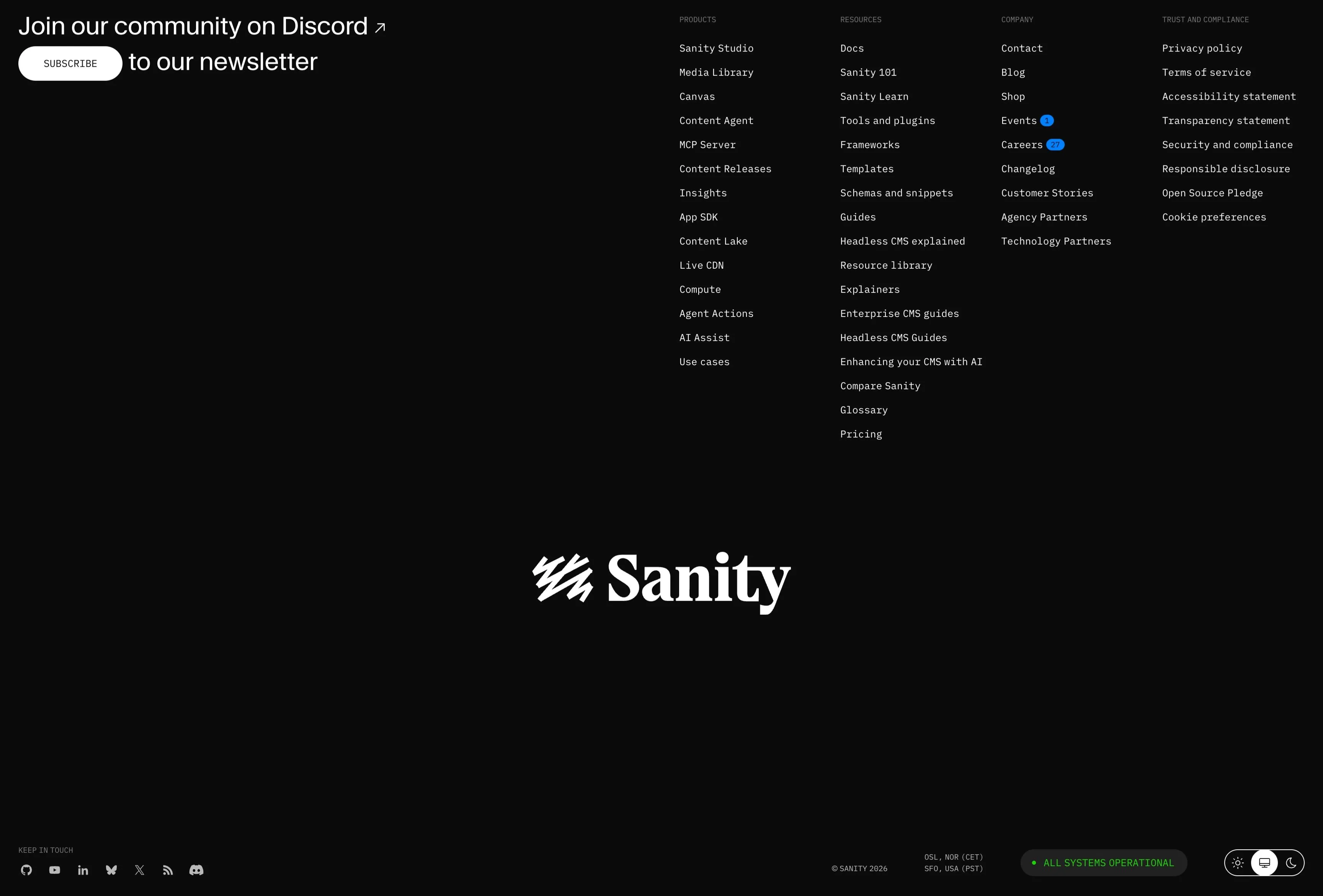The height and width of the screenshot is (896, 1323).
Task: Open the YouTube social icon
Action: coord(55,870)
